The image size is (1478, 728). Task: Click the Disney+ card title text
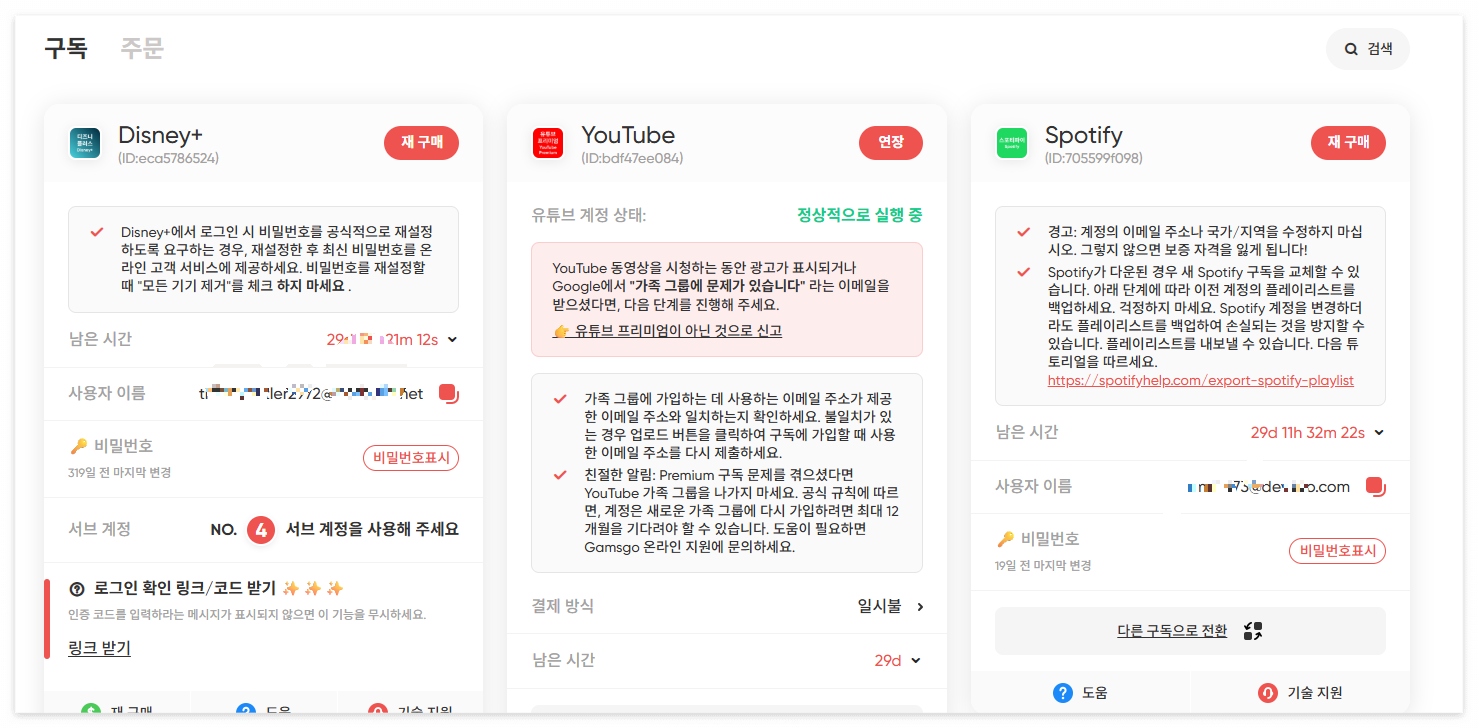pos(160,135)
